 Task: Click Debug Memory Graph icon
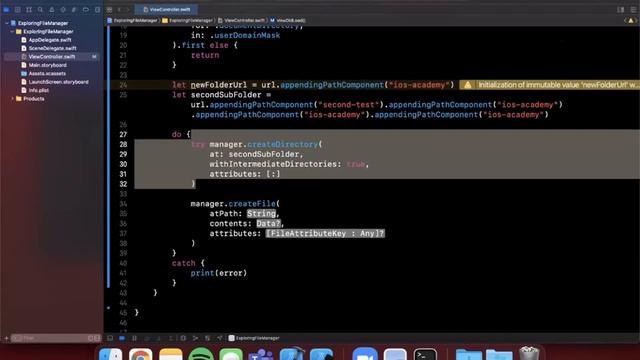(196, 338)
